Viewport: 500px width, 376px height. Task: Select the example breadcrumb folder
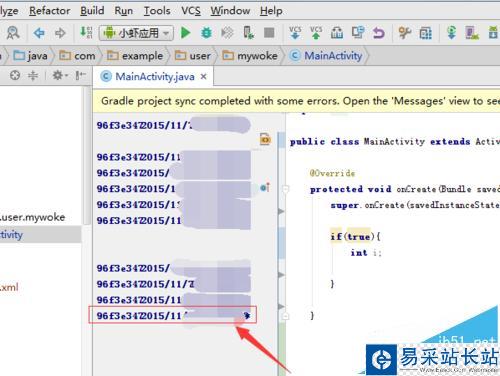(135, 56)
